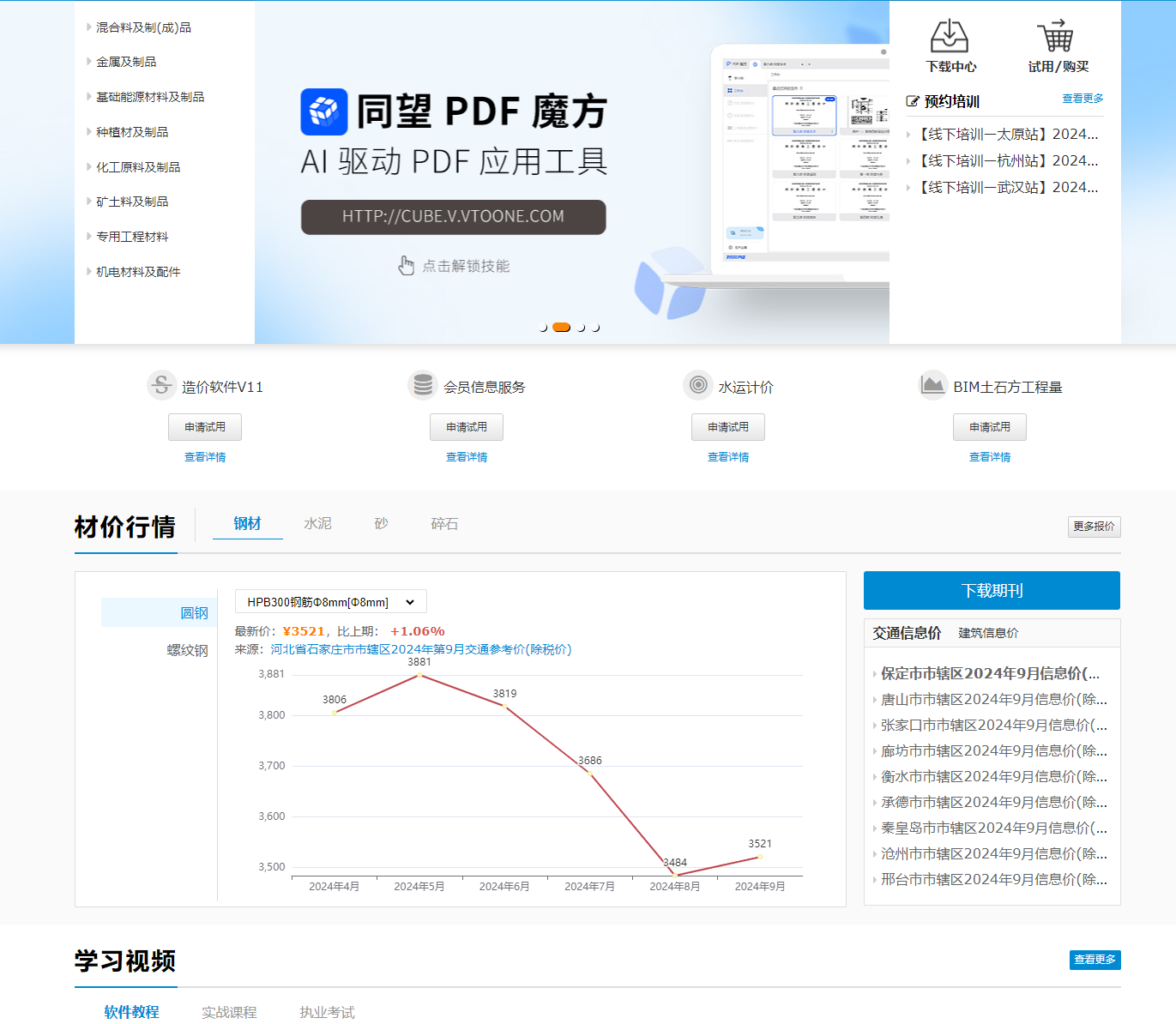The image size is (1176, 1024).
Task: Click the BIM土石方工程量 chart icon
Action: [932, 386]
